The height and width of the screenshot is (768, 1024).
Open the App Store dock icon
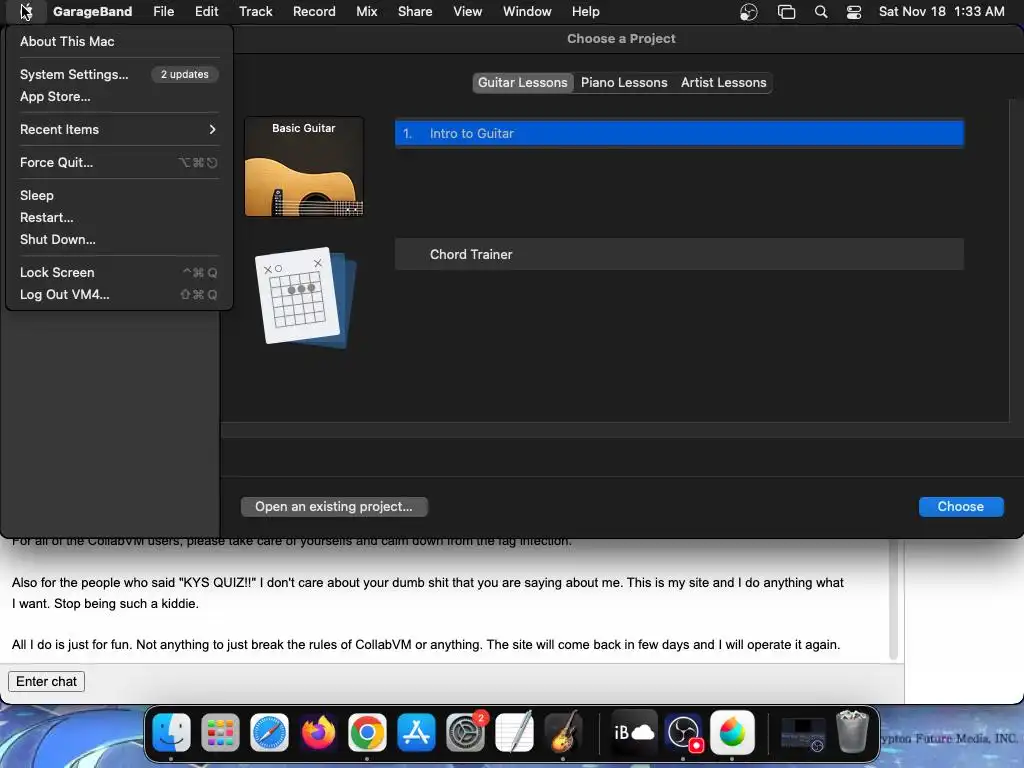click(416, 732)
